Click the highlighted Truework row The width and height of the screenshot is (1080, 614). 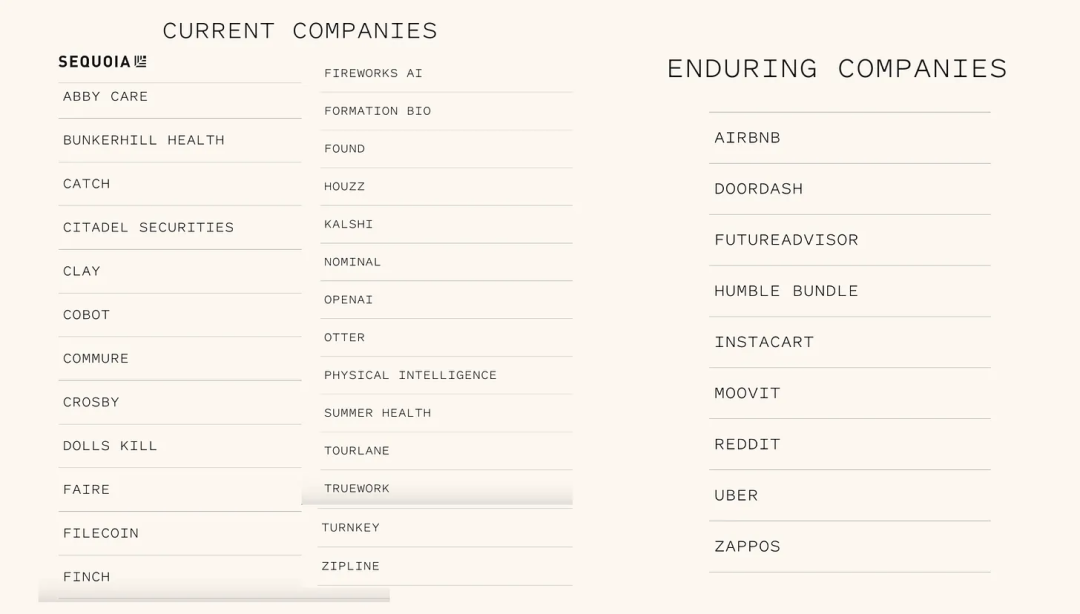pos(437,488)
